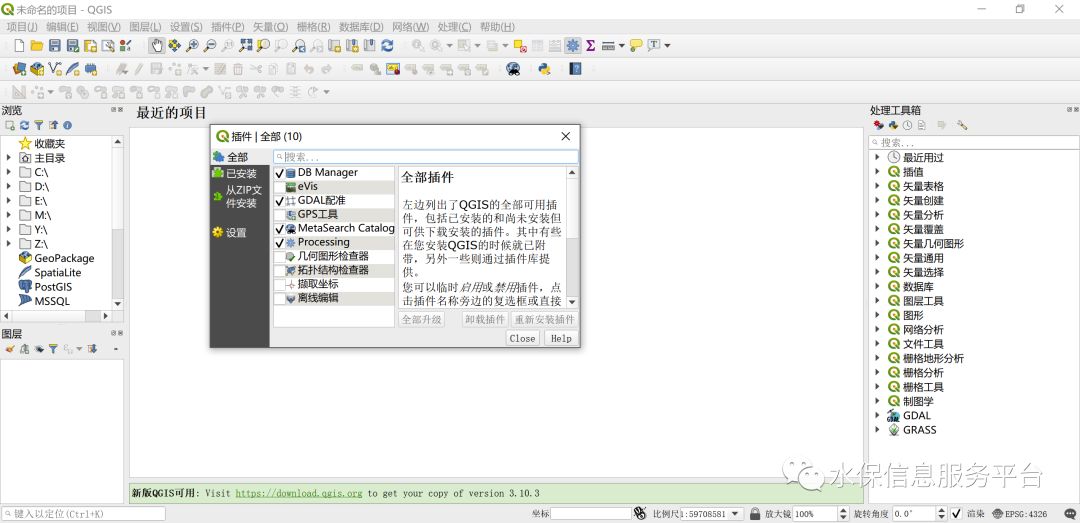Image resolution: width=1080 pixels, height=523 pixels.
Task: Click filter icon in Browser panel
Action: 39,125
